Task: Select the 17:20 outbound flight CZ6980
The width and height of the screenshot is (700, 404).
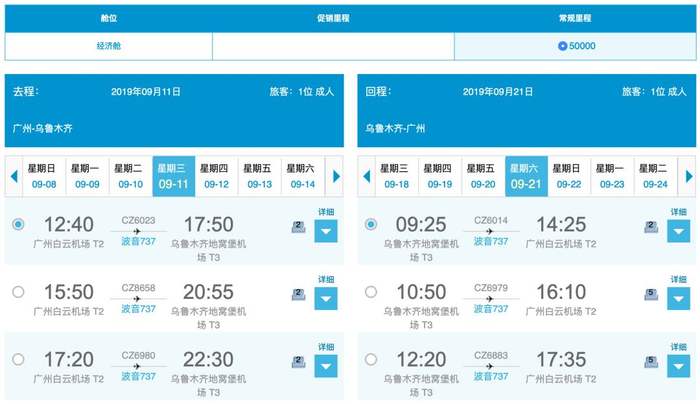Action: tap(17, 359)
